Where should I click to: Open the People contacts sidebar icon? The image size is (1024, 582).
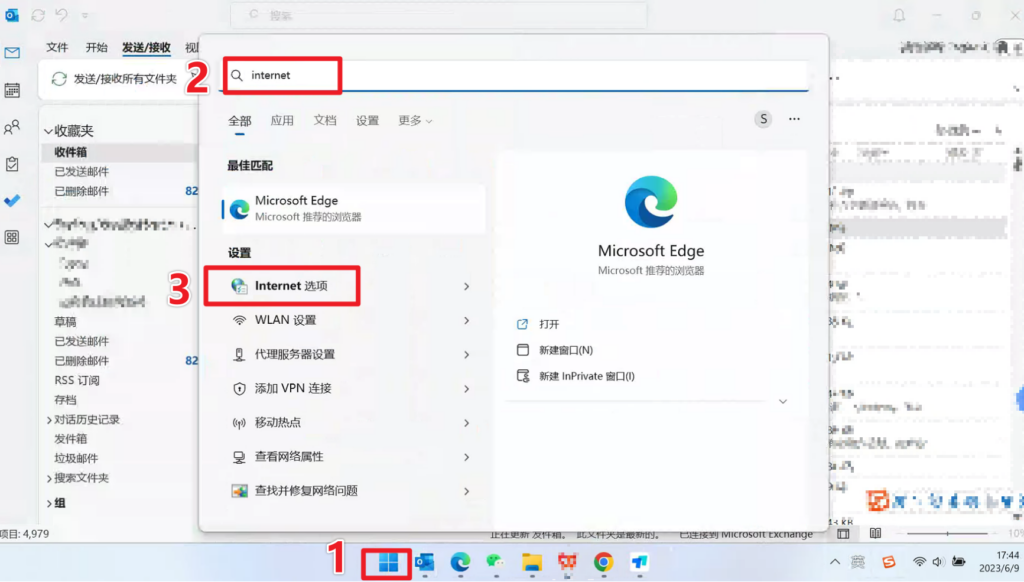[12, 127]
